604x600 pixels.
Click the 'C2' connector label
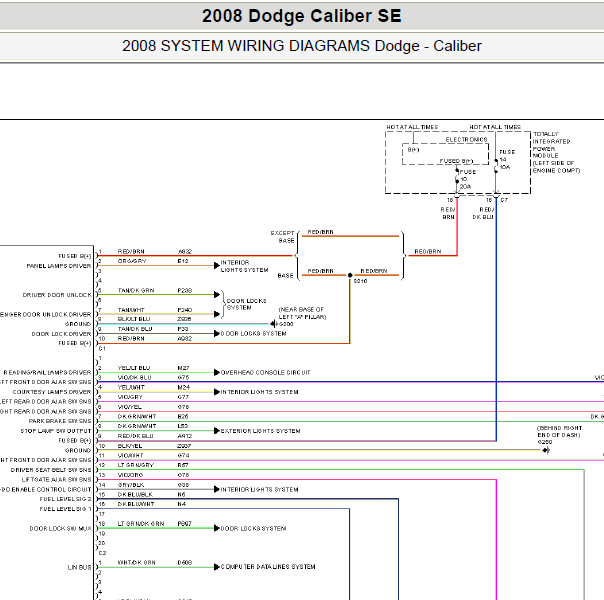[102, 553]
